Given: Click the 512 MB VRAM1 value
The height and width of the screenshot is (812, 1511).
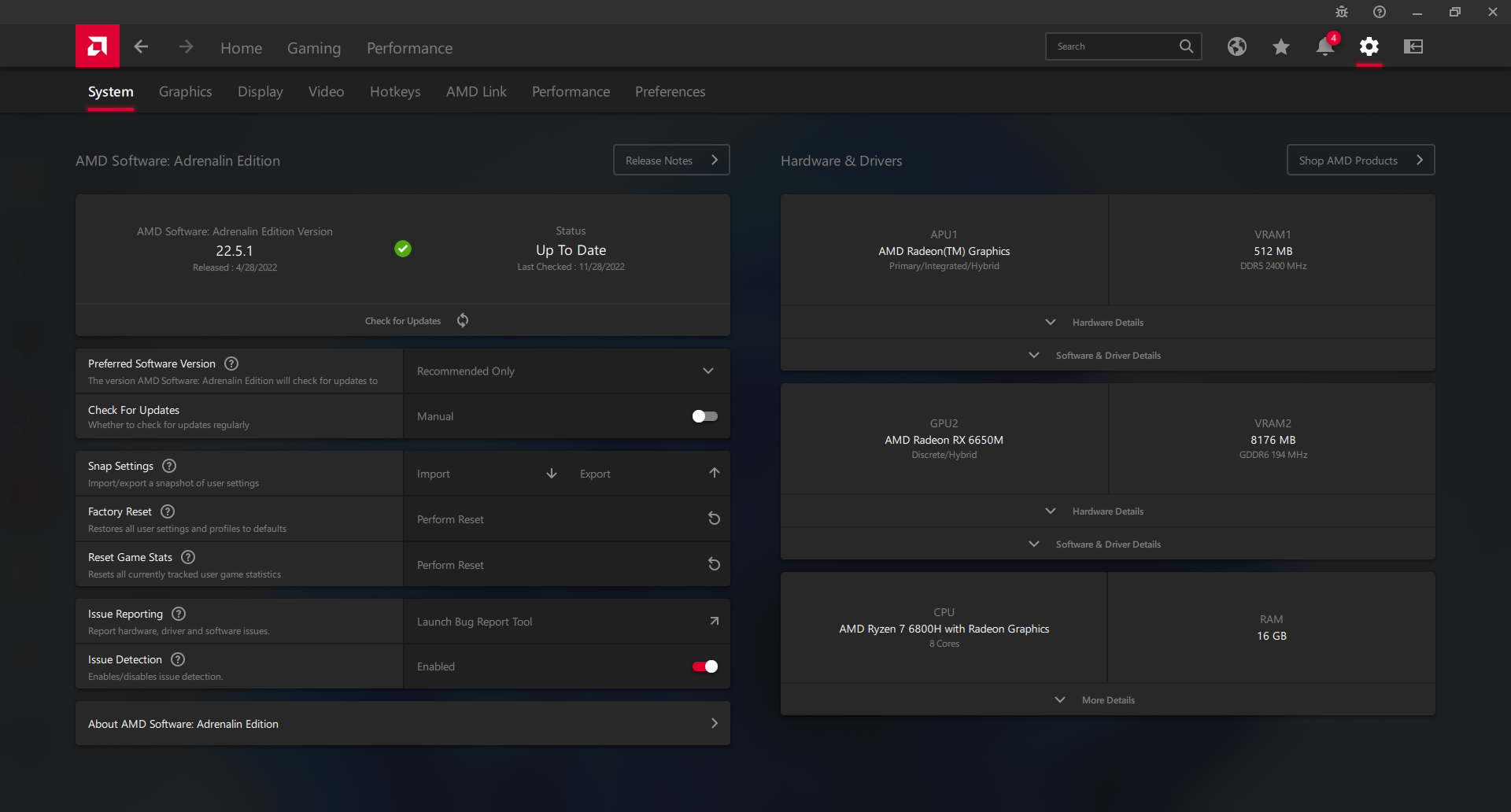Looking at the screenshot, I should click(1273, 251).
